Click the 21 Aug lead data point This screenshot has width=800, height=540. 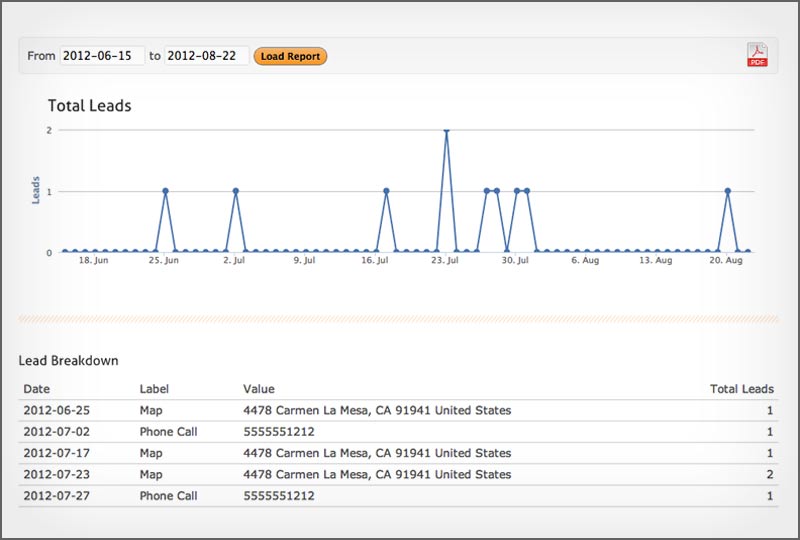click(728, 191)
